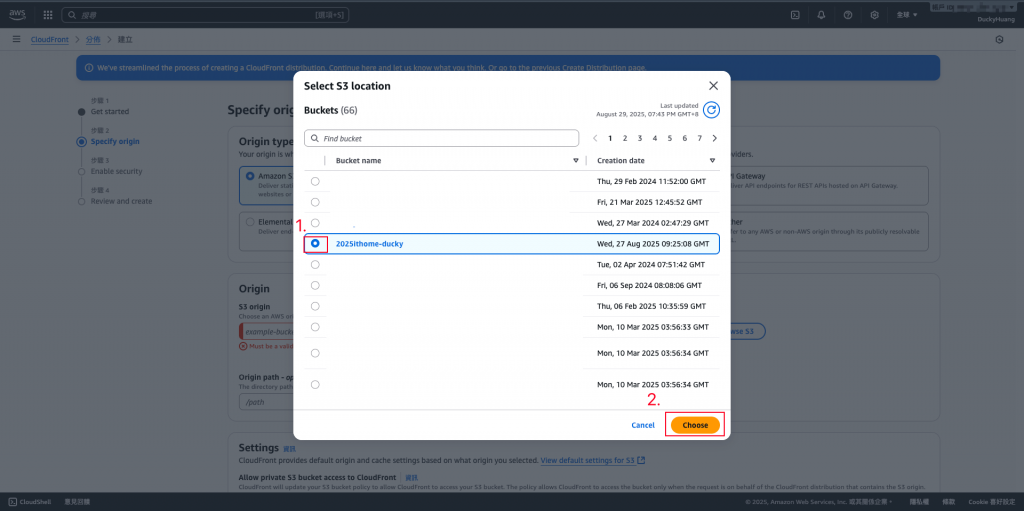Toggle the side navigation hamburger menu

point(16,39)
